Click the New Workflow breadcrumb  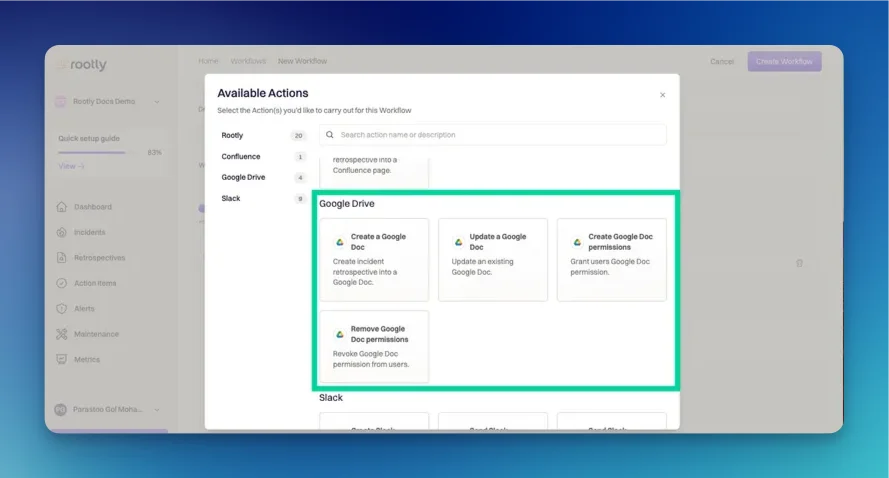tap(302, 61)
